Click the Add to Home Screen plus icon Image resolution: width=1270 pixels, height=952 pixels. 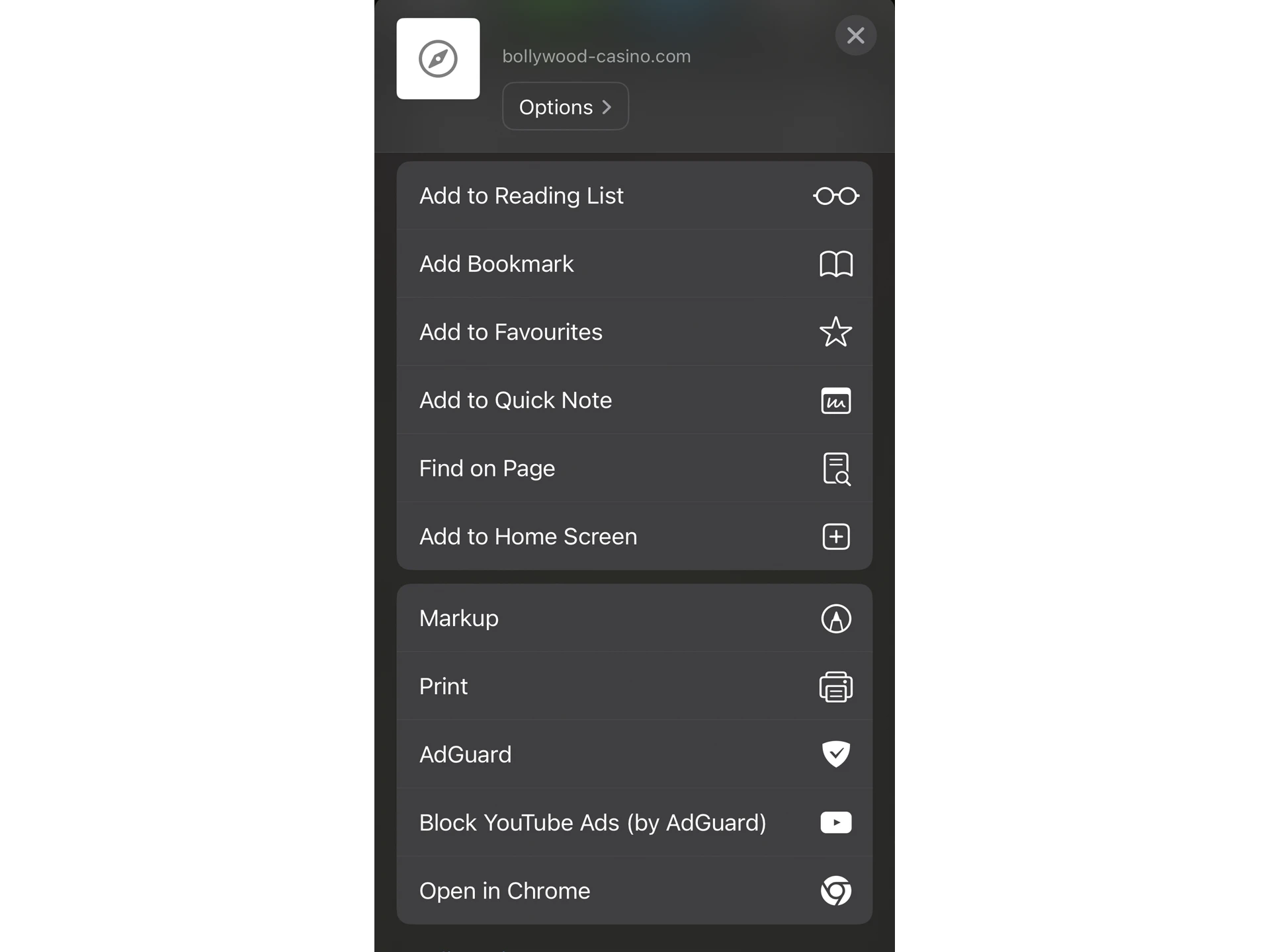(836, 536)
